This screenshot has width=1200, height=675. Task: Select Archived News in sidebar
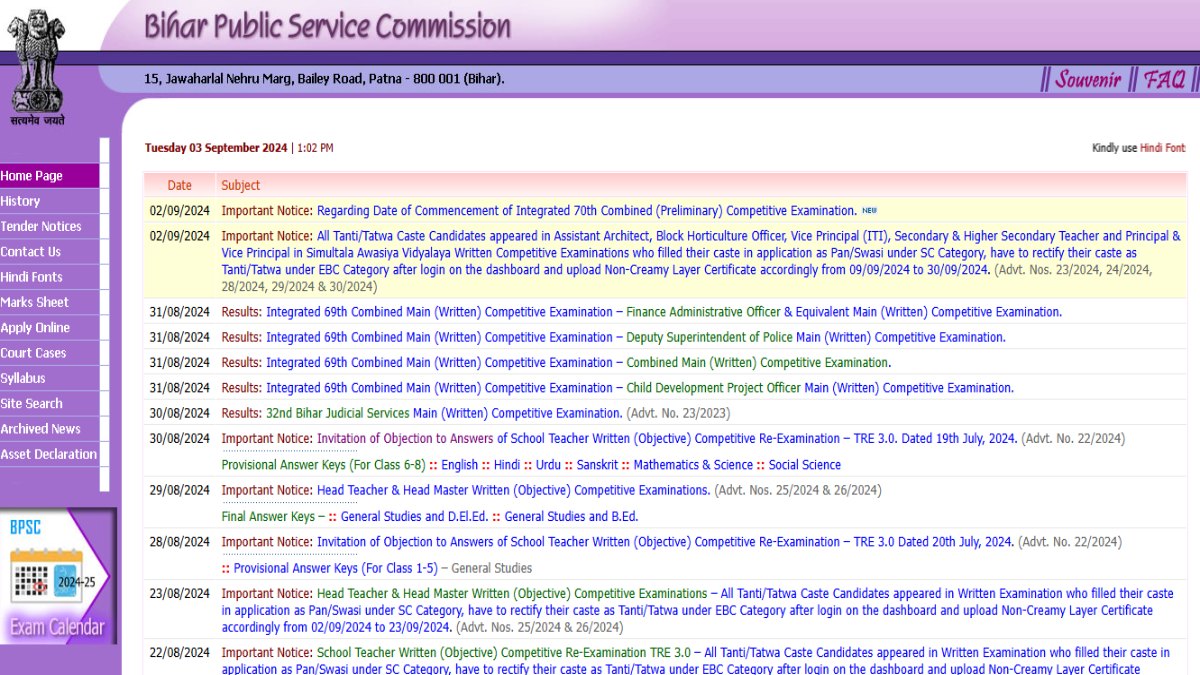[41, 429]
